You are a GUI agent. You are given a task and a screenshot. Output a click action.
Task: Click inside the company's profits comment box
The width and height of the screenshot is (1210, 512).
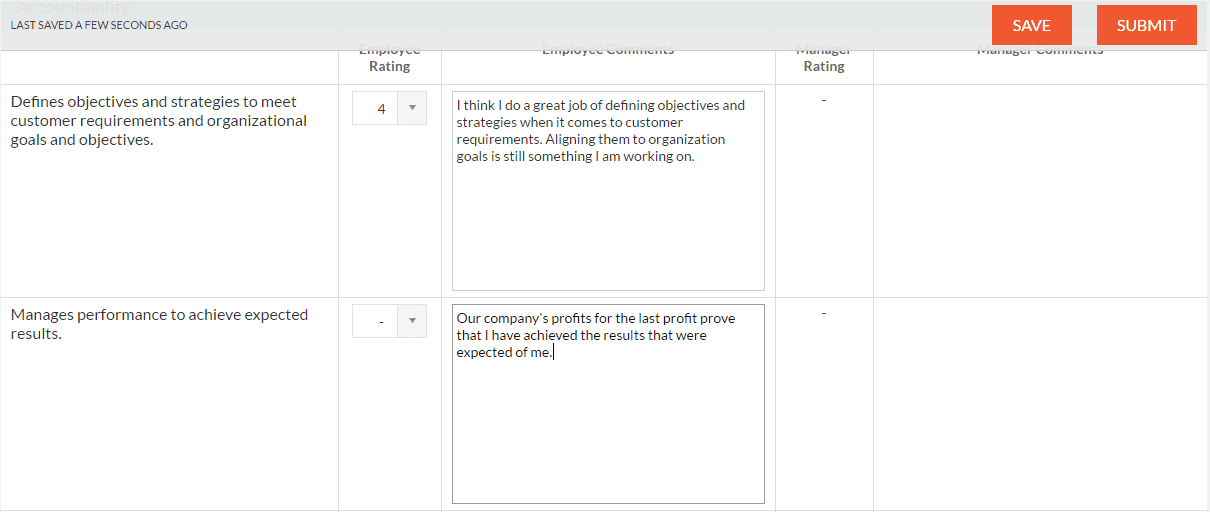tap(608, 404)
